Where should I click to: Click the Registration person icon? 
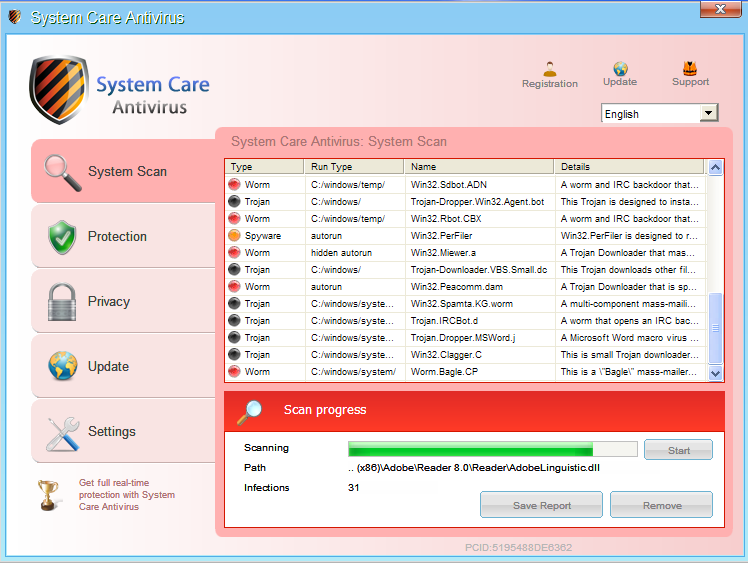(549, 69)
